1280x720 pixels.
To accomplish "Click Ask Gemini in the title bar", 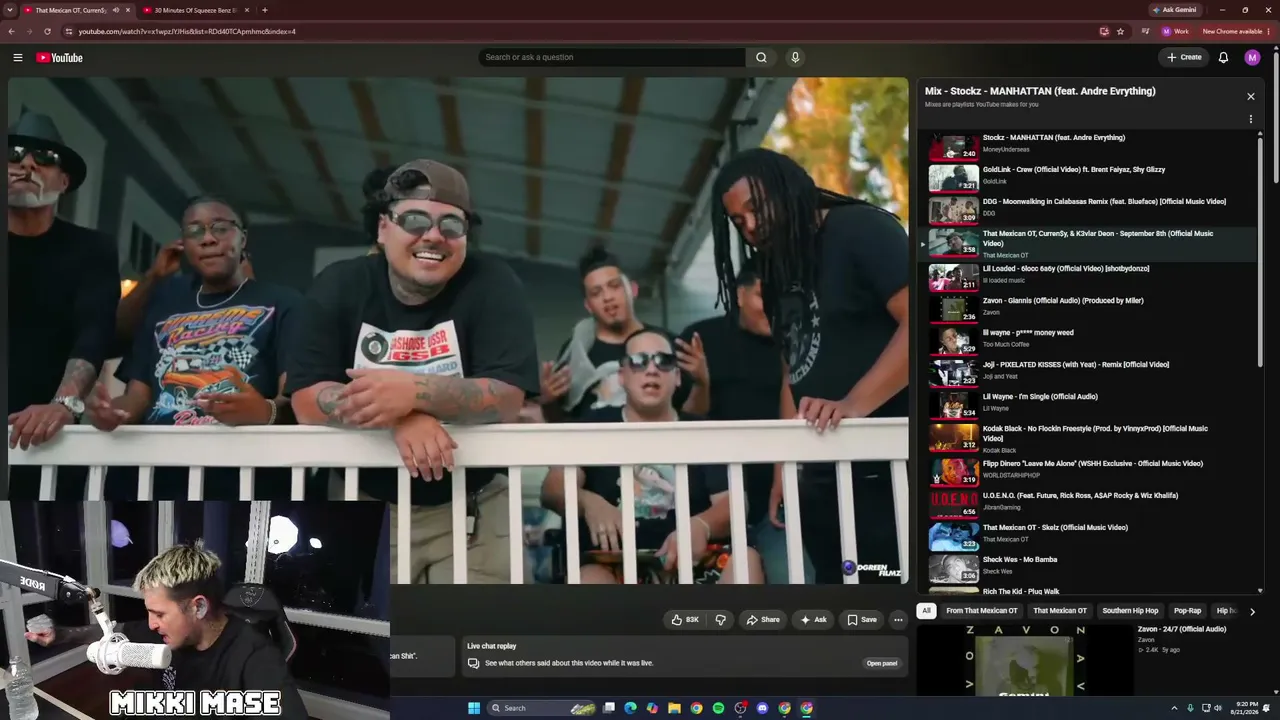I will 1174,10.
